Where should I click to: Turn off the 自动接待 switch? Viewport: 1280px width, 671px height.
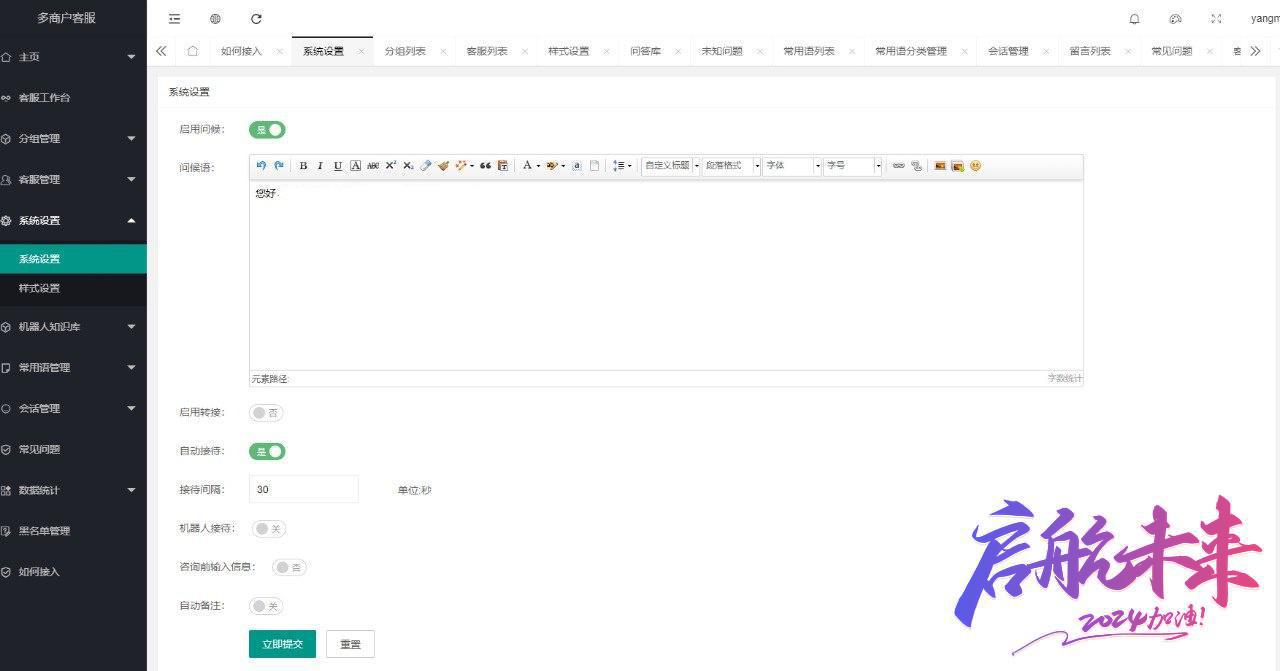tap(267, 451)
